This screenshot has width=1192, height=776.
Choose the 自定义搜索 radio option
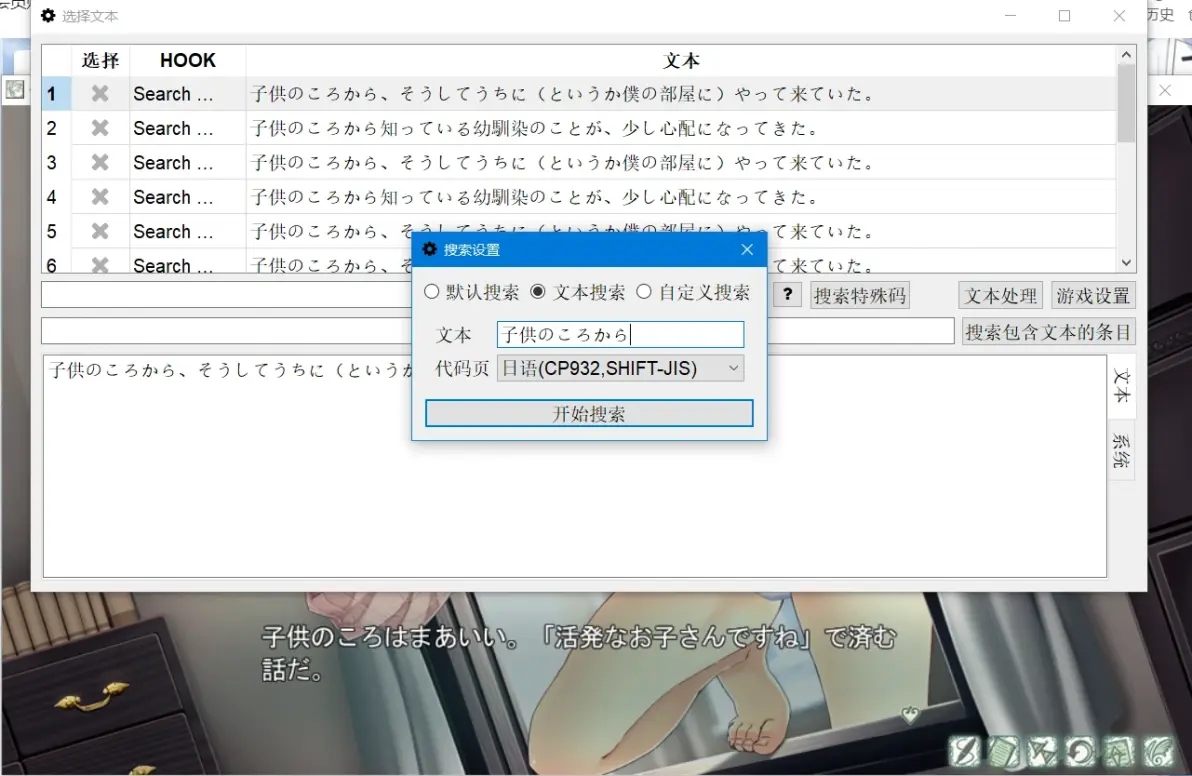pyautogui.click(x=644, y=293)
